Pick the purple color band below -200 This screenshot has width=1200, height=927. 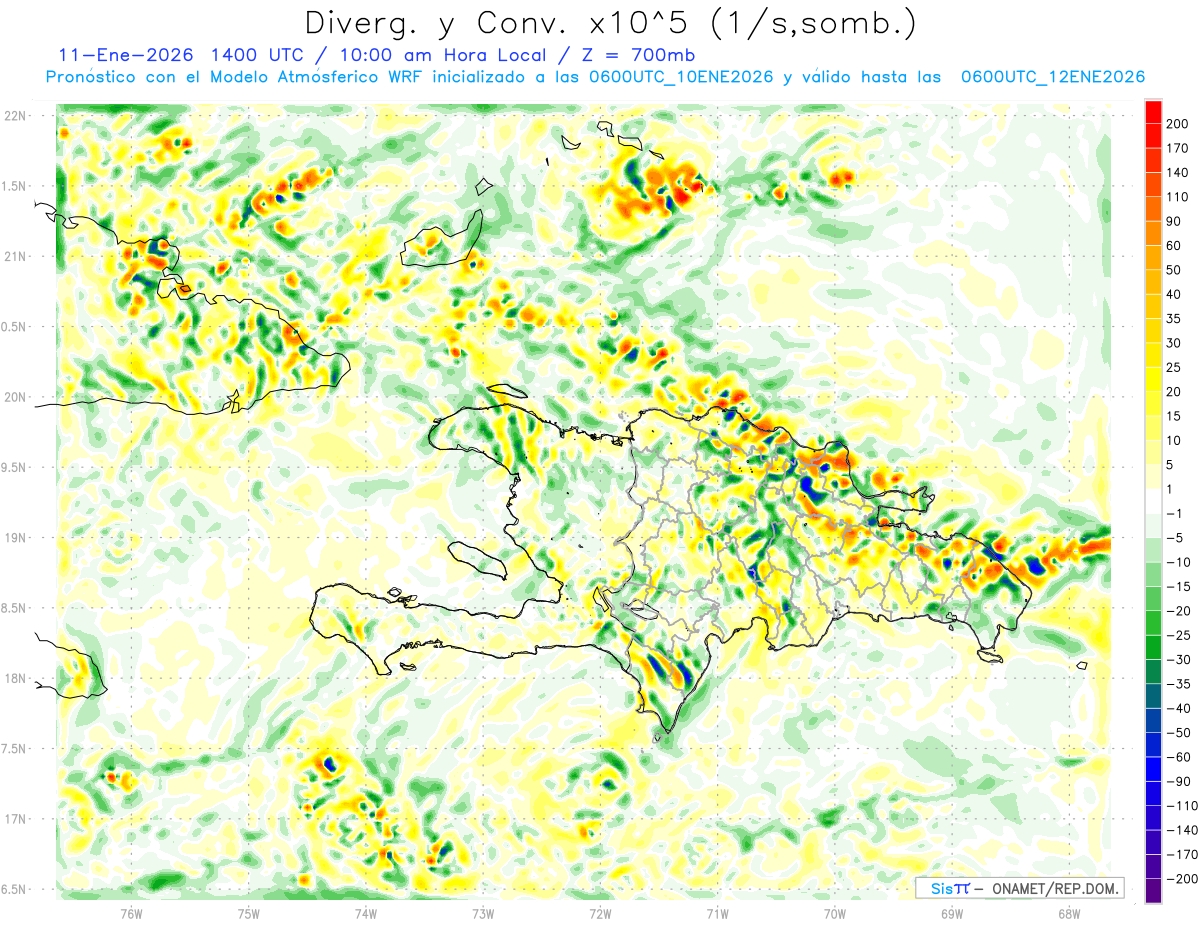point(1153,892)
